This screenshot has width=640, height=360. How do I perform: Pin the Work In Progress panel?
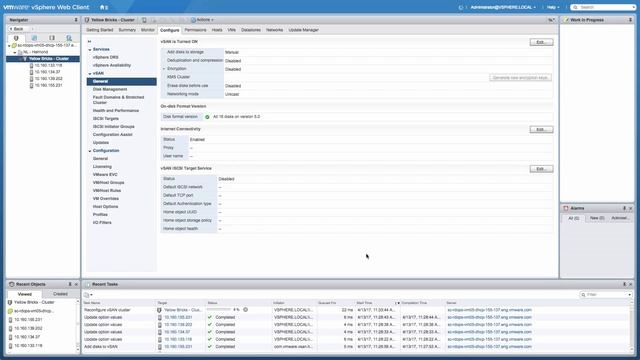point(631,20)
